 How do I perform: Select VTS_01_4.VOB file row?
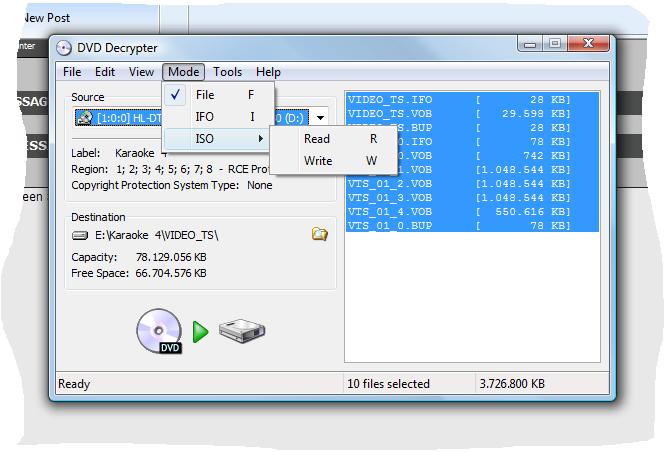pos(472,212)
